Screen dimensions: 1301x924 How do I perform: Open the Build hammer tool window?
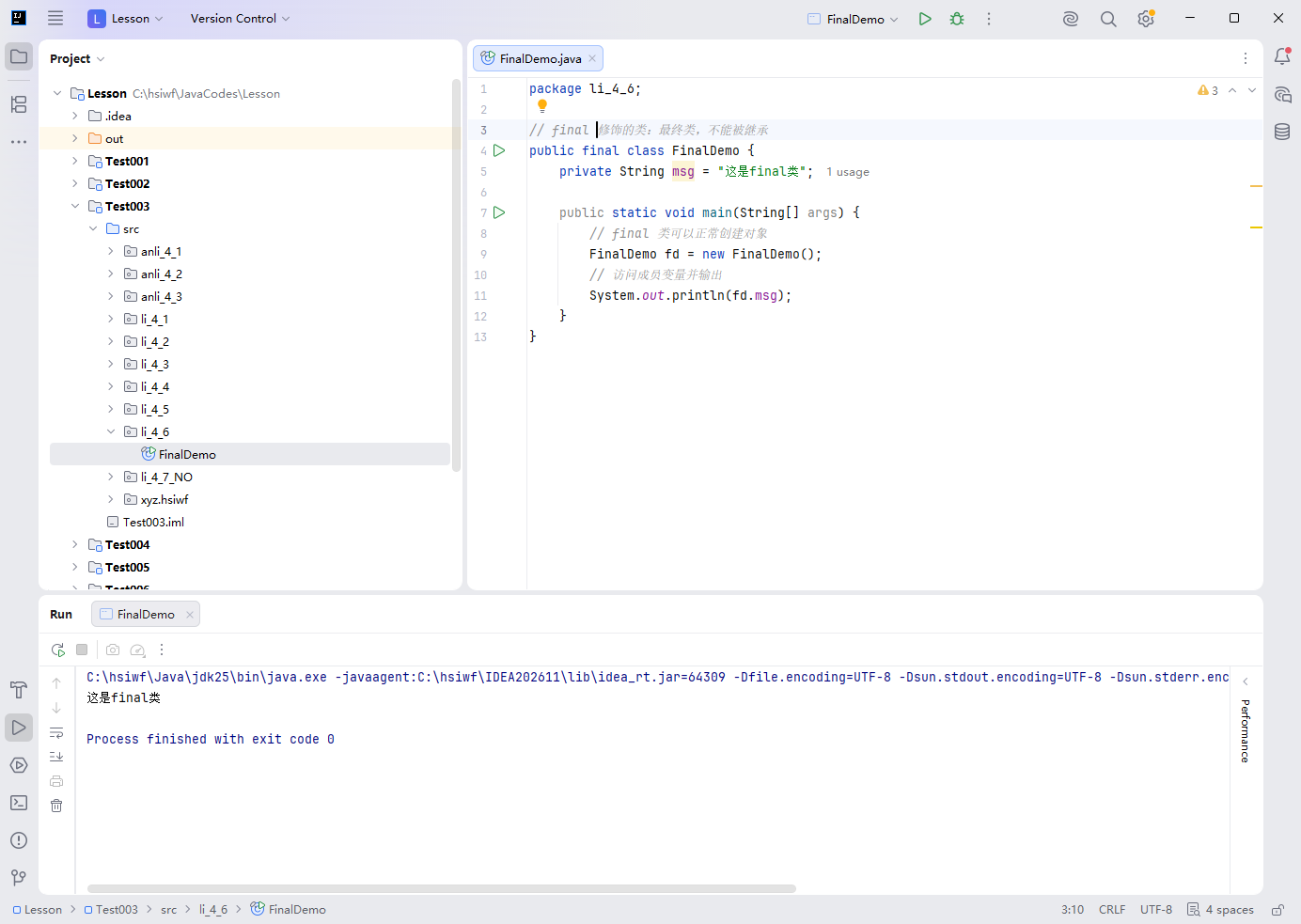[19, 690]
